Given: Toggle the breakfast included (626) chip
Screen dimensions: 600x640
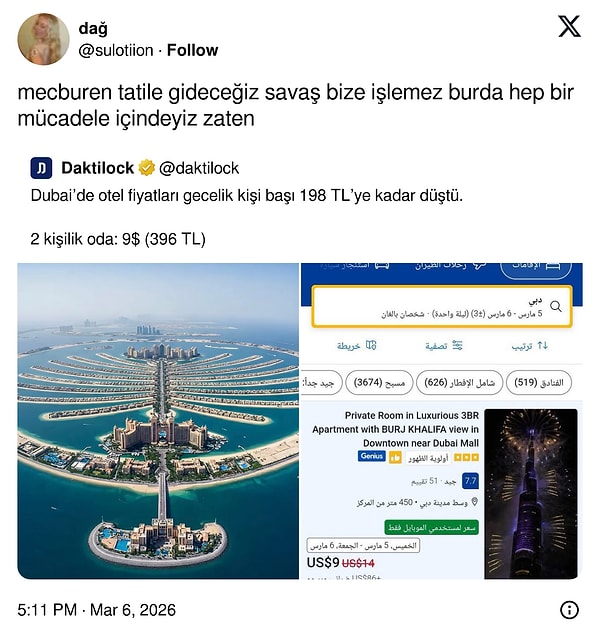Looking at the screenshot, I should [x=459, y=382].
